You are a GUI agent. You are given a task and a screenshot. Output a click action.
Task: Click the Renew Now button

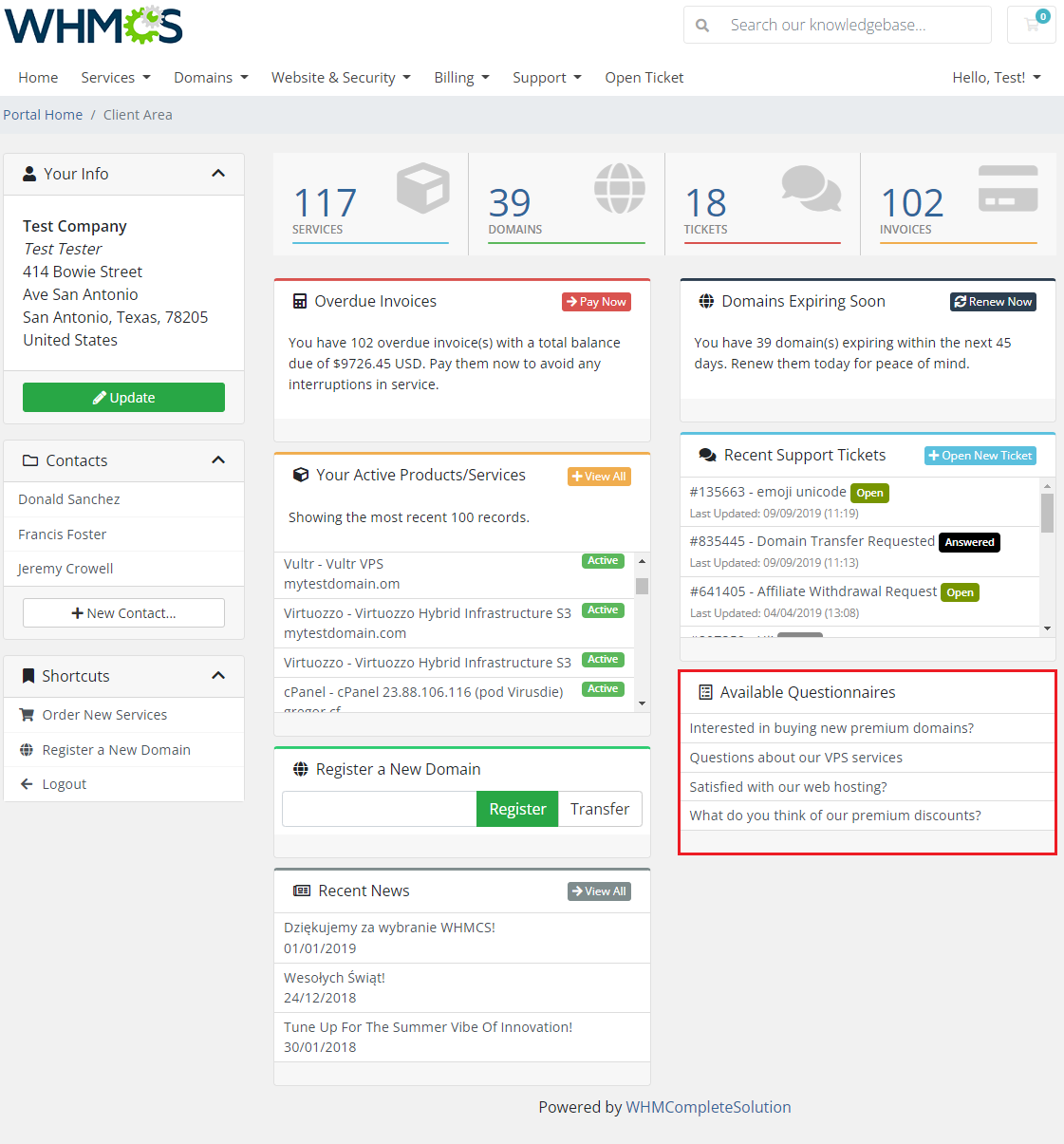pos(993,302)
